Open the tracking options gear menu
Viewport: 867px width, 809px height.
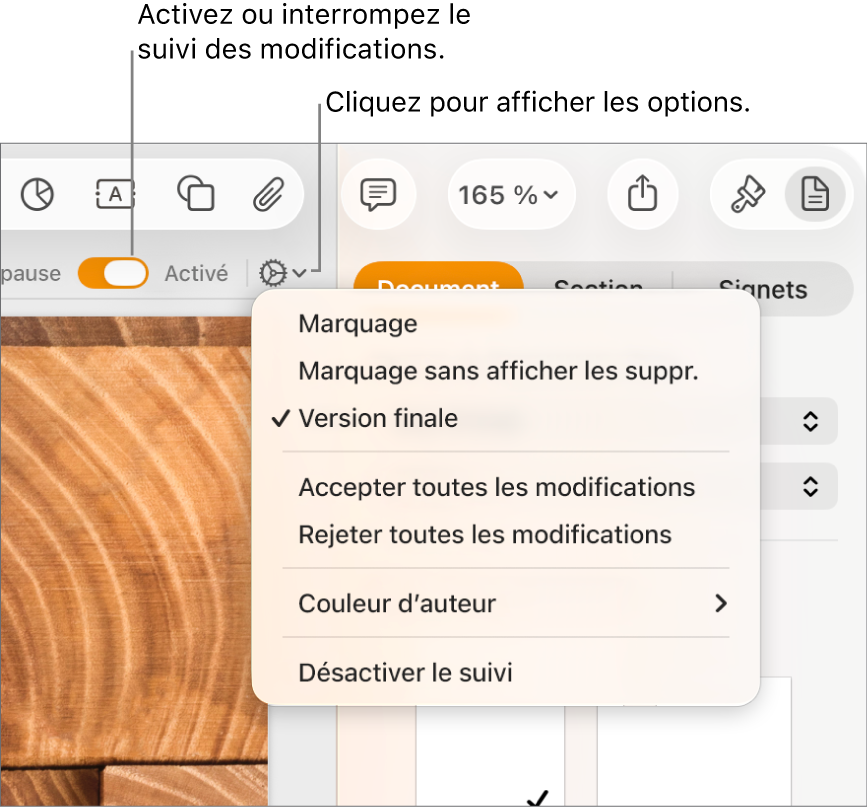click(x=282, y=273)
